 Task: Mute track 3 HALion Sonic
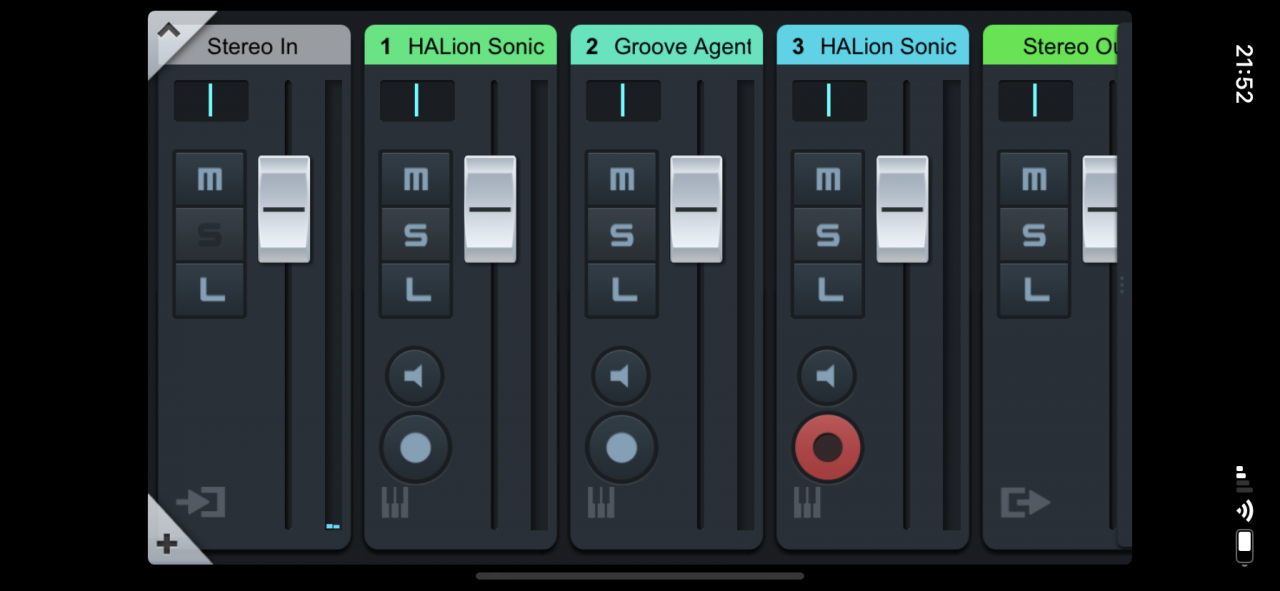(828, 179)
